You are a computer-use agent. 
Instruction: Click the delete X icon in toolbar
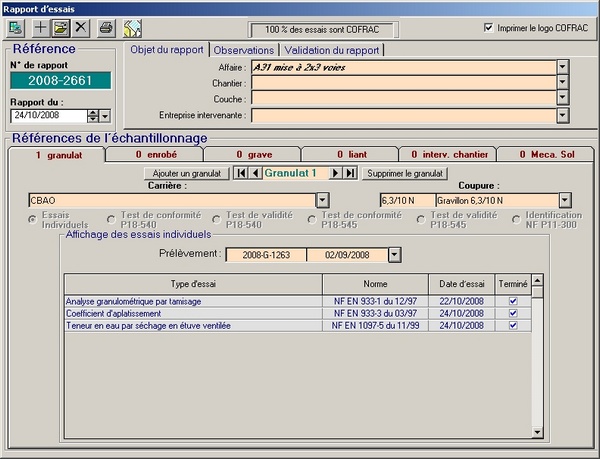(81, 27)
